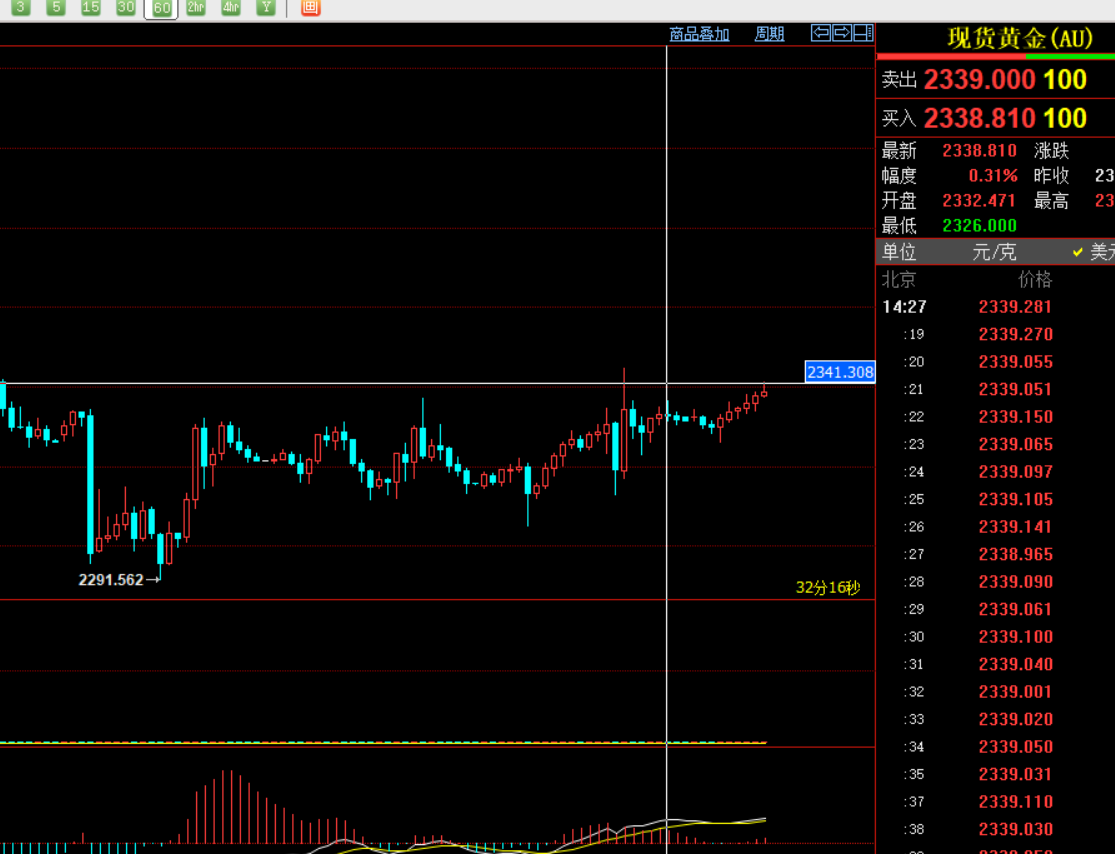Open the 商品叠加 overlay link
The image size is (1115, 854).
coord(699,34)
